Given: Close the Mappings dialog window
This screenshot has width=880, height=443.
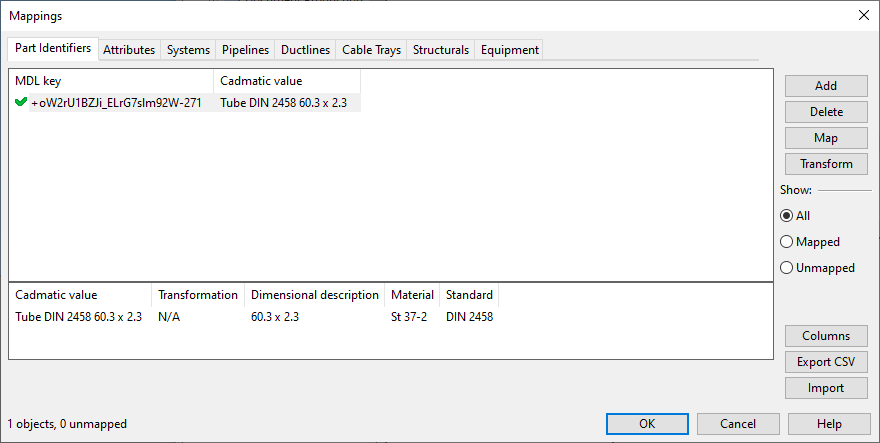Looking at the screenshot, I should click(x=863, y=15).
